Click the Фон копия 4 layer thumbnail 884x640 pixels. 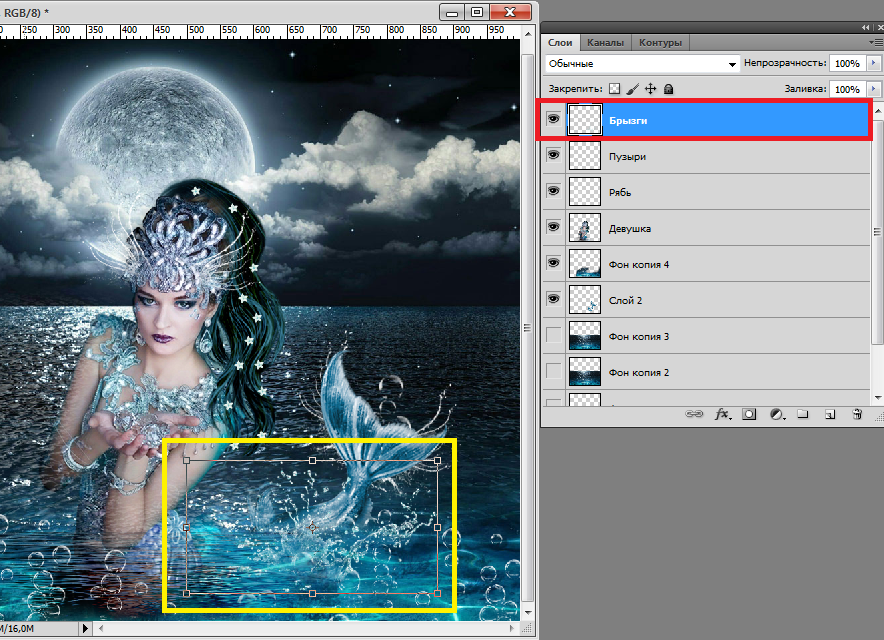584,264
